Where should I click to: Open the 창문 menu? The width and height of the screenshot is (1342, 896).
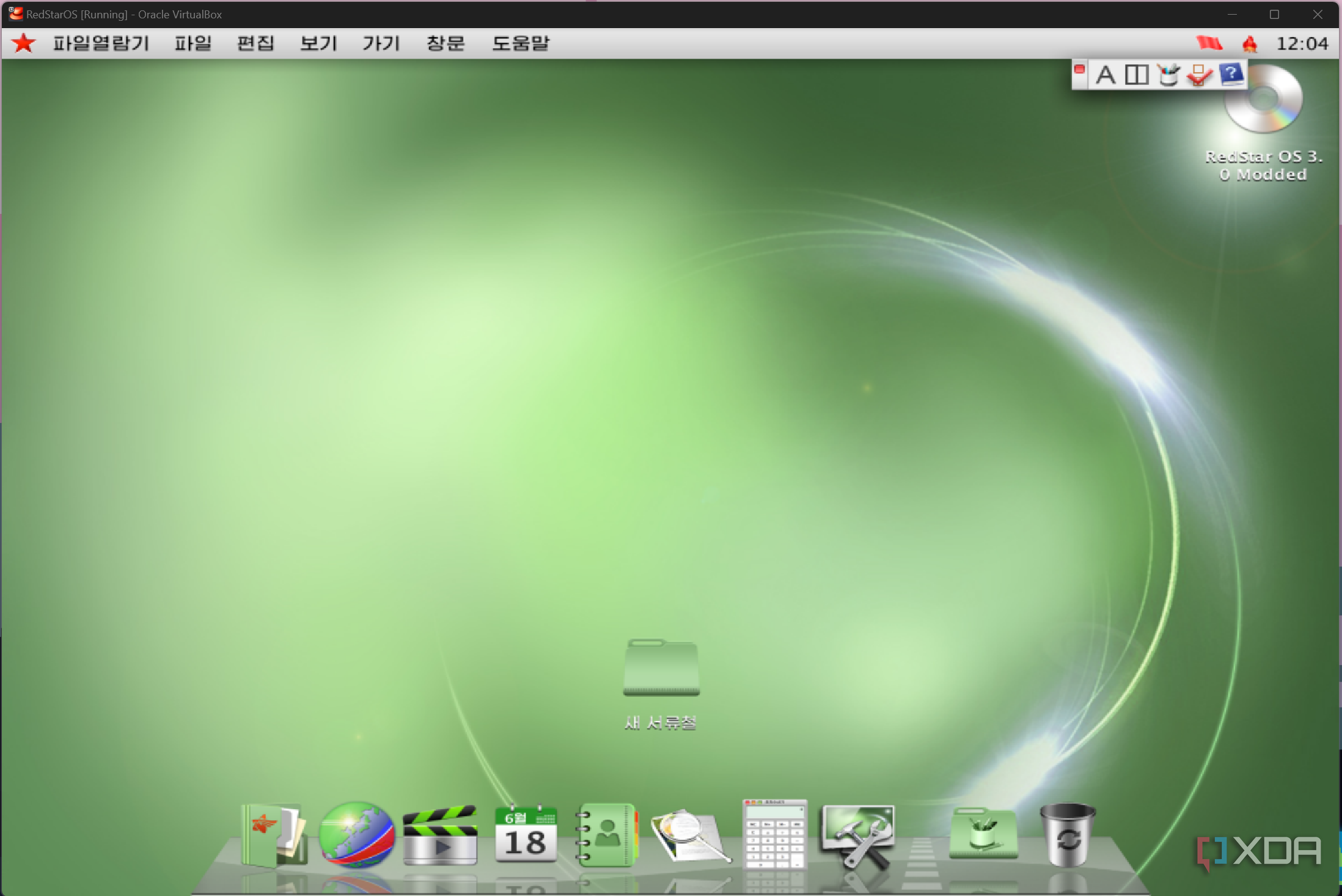tap(446, 43)
